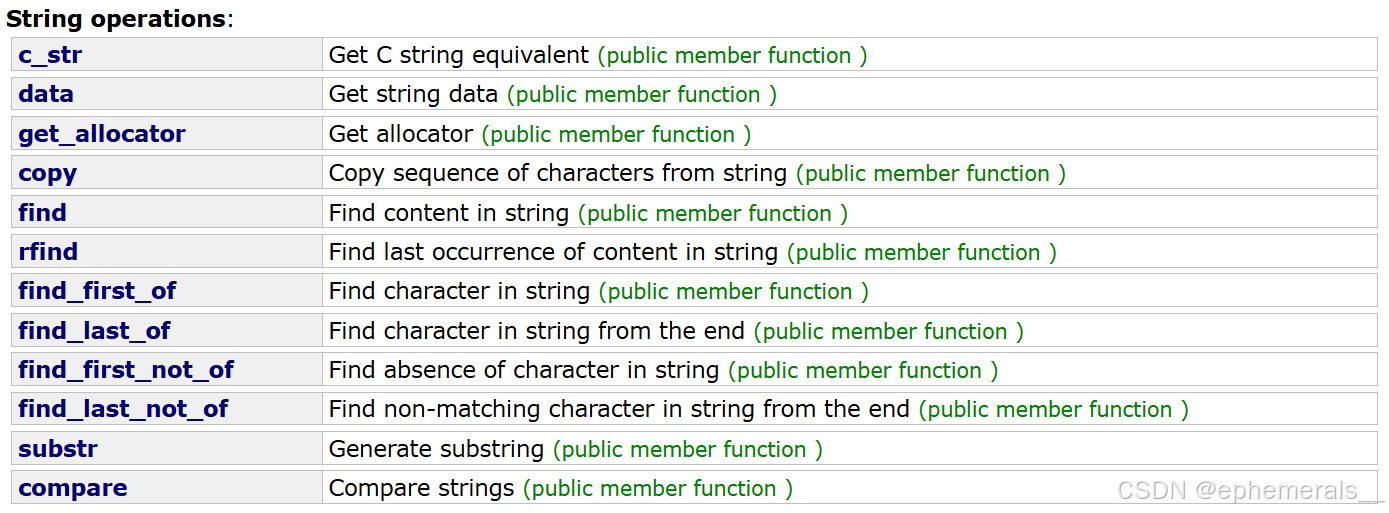Select the find function link
The height and width of the screenshot is (513, 1389).
42,212
